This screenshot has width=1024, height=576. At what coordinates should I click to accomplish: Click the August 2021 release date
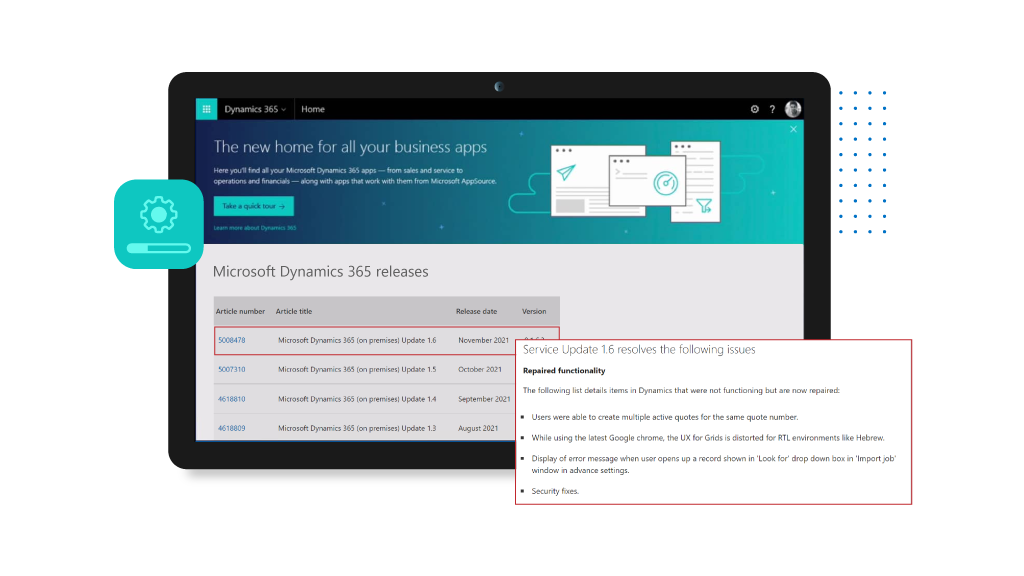[x=478, y=428]
